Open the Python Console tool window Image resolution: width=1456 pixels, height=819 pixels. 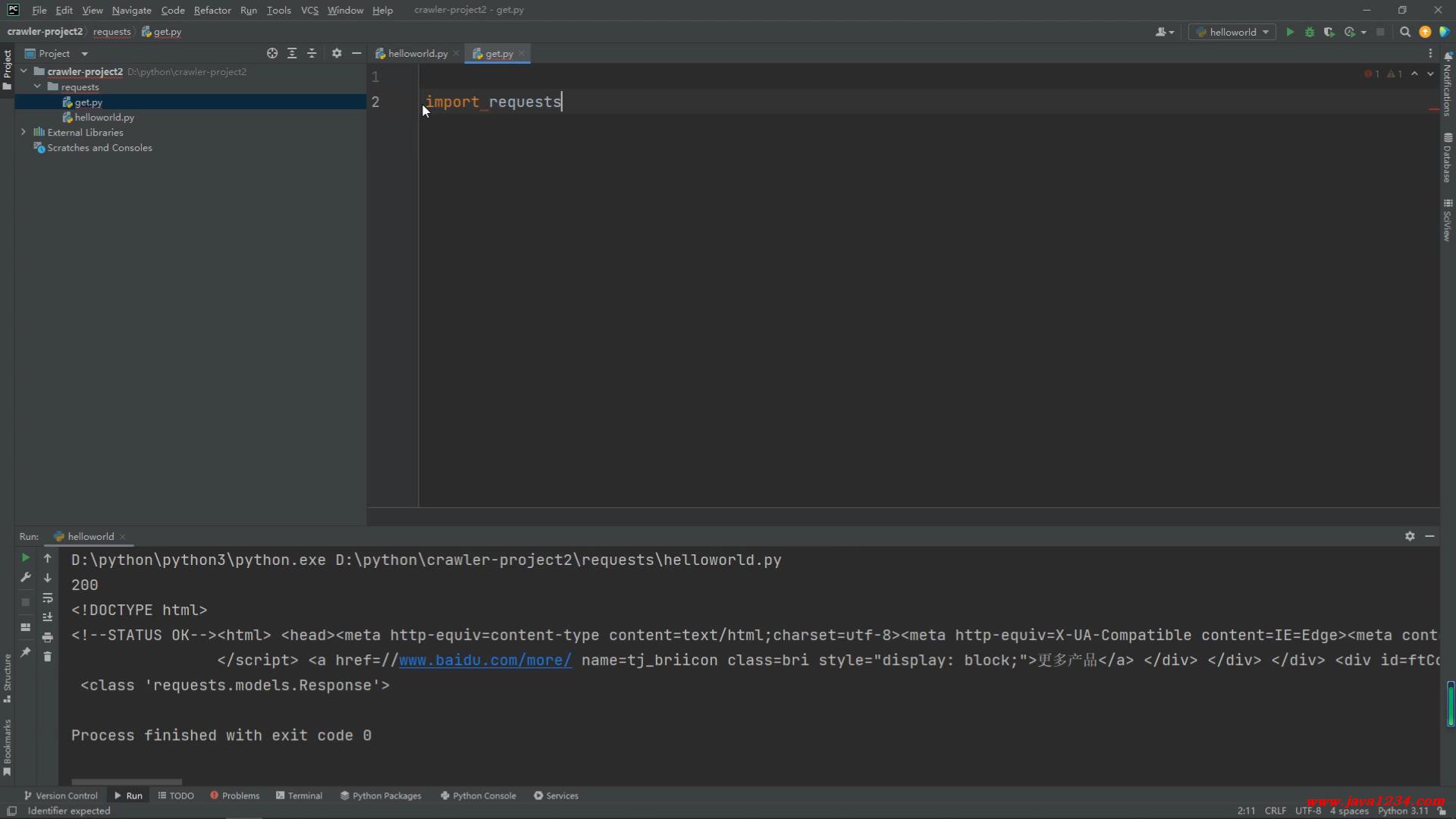pyautogui.click(x=479, y=795)
